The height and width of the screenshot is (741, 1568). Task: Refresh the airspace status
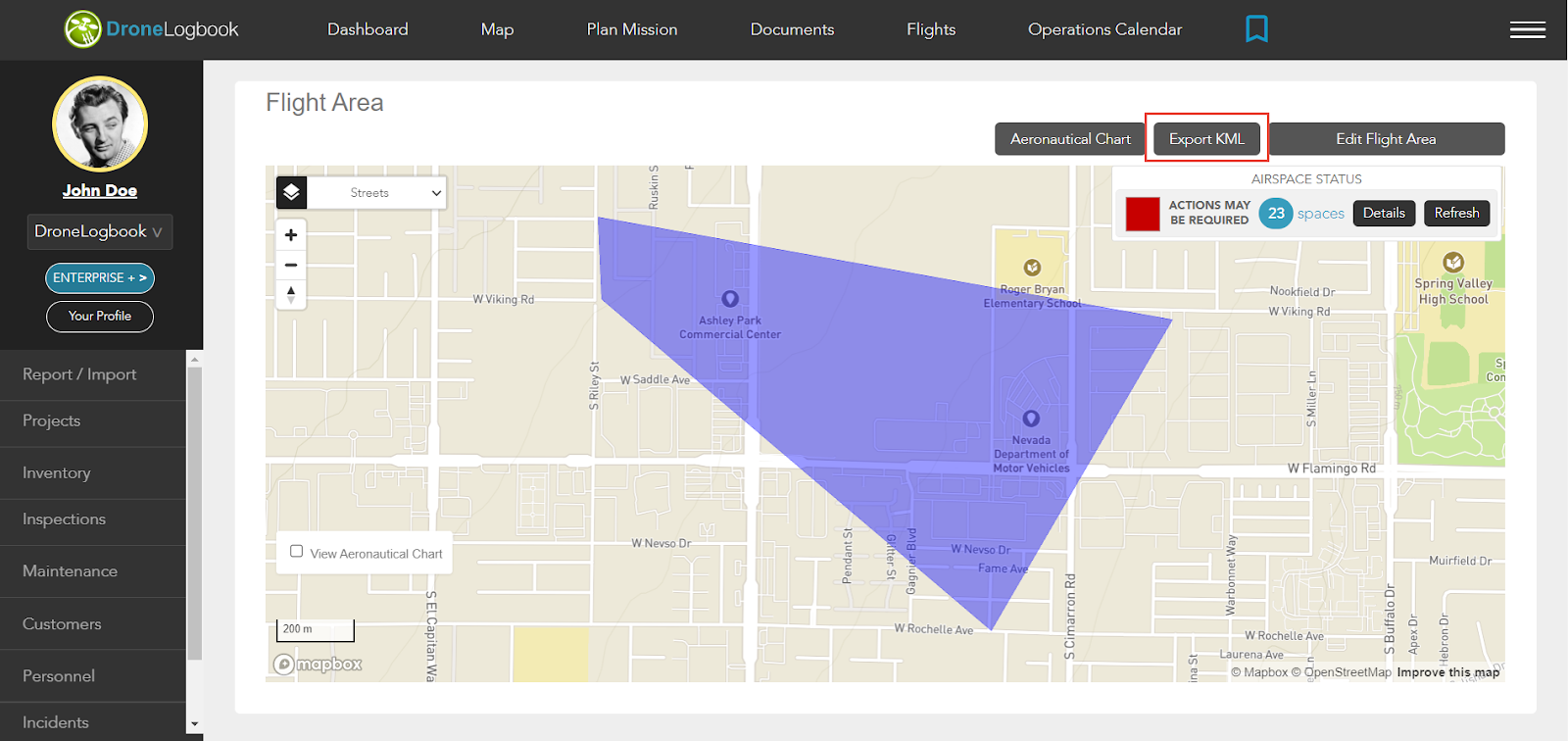(1456, 213)
